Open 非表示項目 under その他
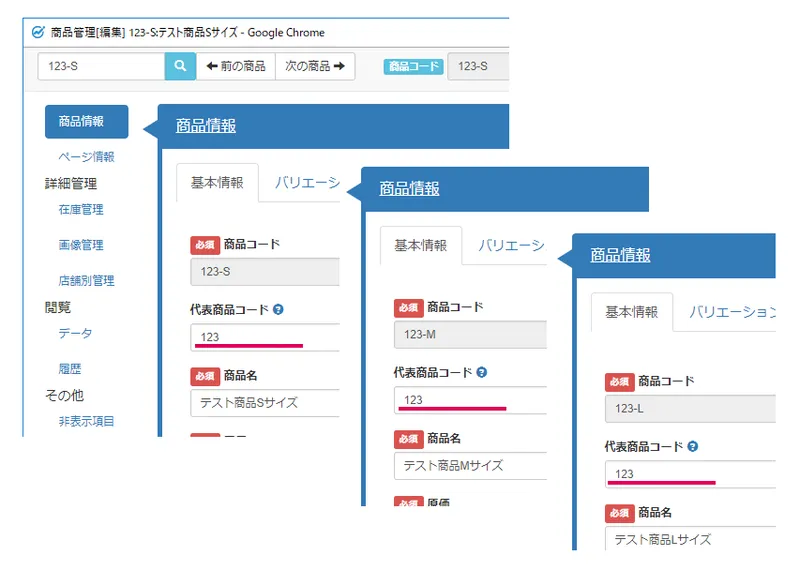This screenshot has width=800, height=567. pos(86,421)
